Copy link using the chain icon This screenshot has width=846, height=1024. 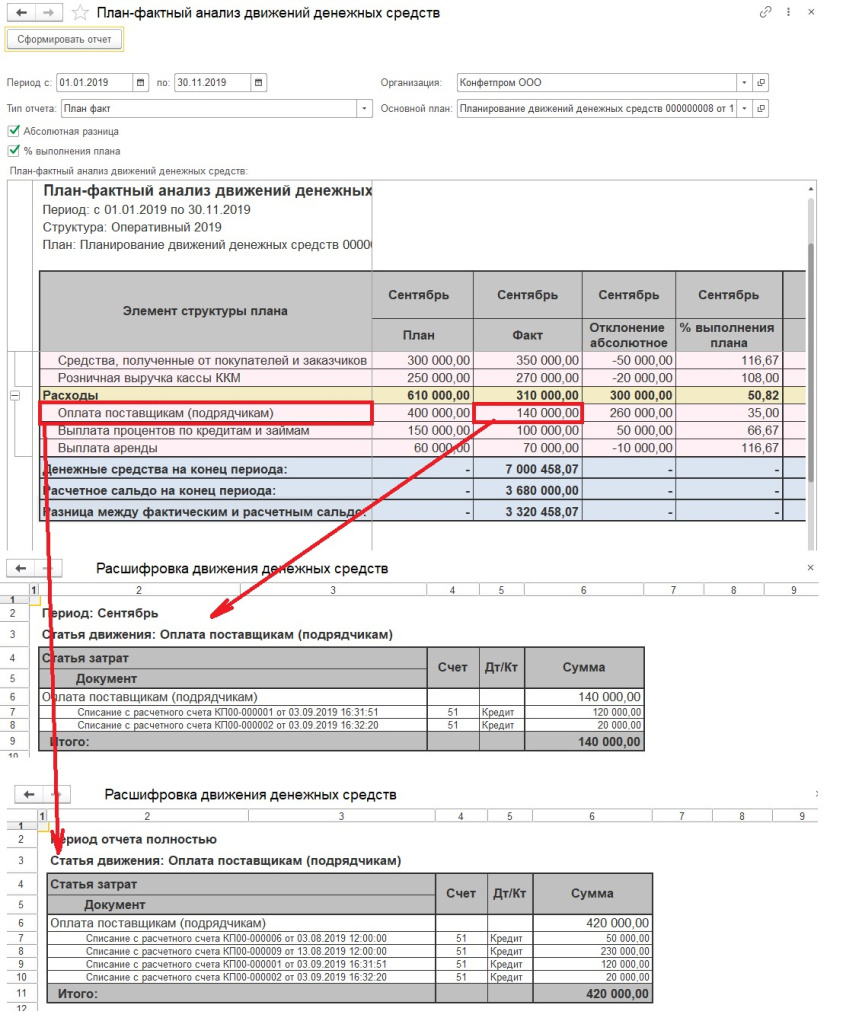766,13
